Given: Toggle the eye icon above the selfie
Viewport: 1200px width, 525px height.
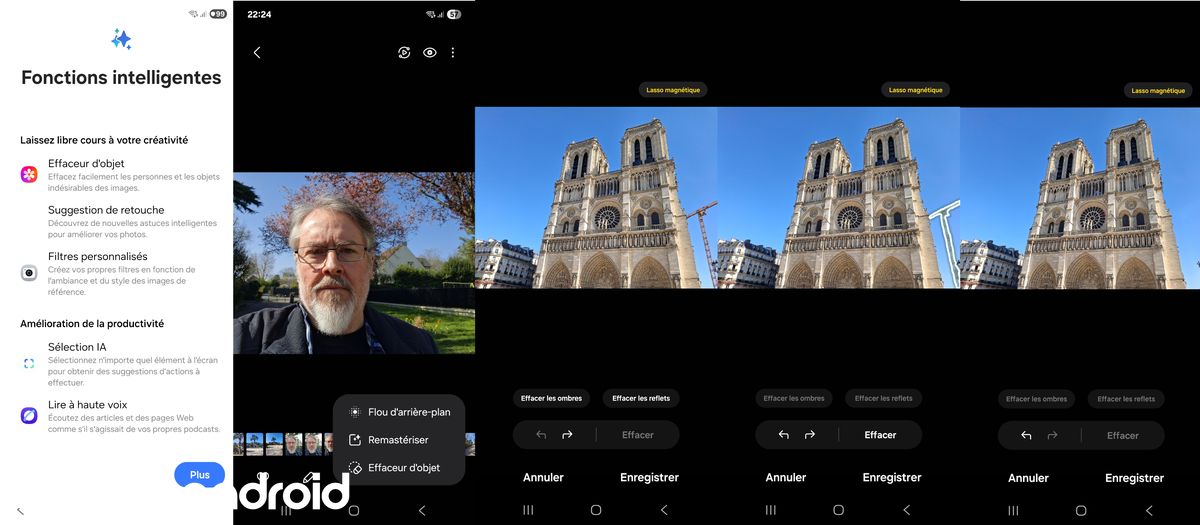Looking at the screenshot, I should pyautogui.click(x=430, y=53).
